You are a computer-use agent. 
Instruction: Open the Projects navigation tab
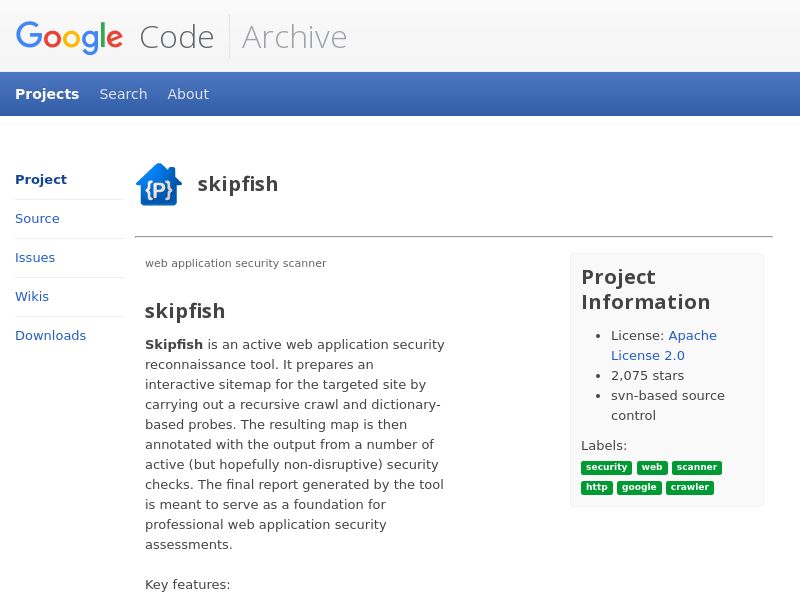pos(47,94)
